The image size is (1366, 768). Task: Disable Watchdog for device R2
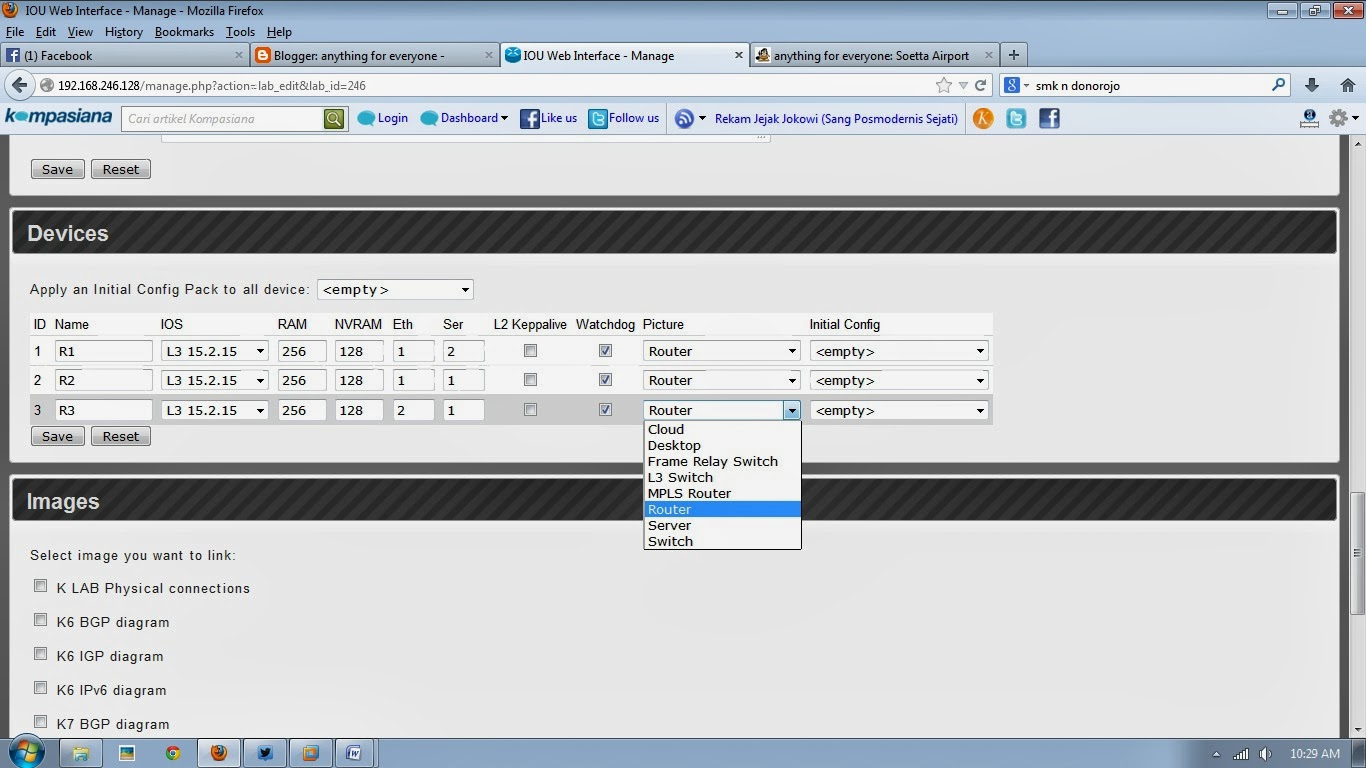tap(605, 379)
